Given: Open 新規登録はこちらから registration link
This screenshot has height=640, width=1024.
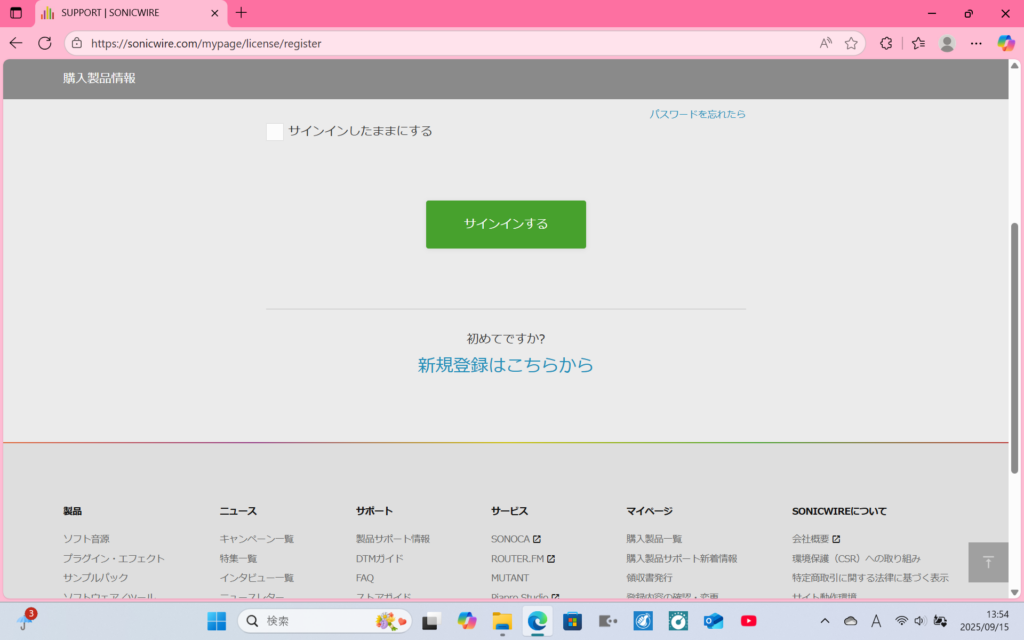Looking at the screenshot, I should (506, 365).
